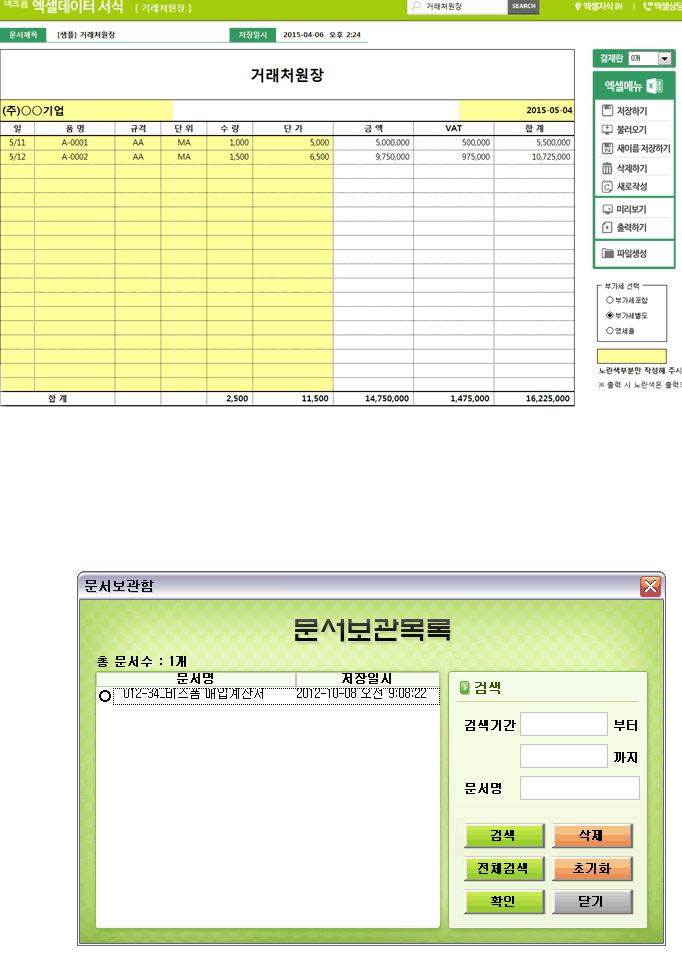Viewport: 682px width, 962px height.
Task: Click the 검색기간 start date field (부터)
Action: pos(564,724)
